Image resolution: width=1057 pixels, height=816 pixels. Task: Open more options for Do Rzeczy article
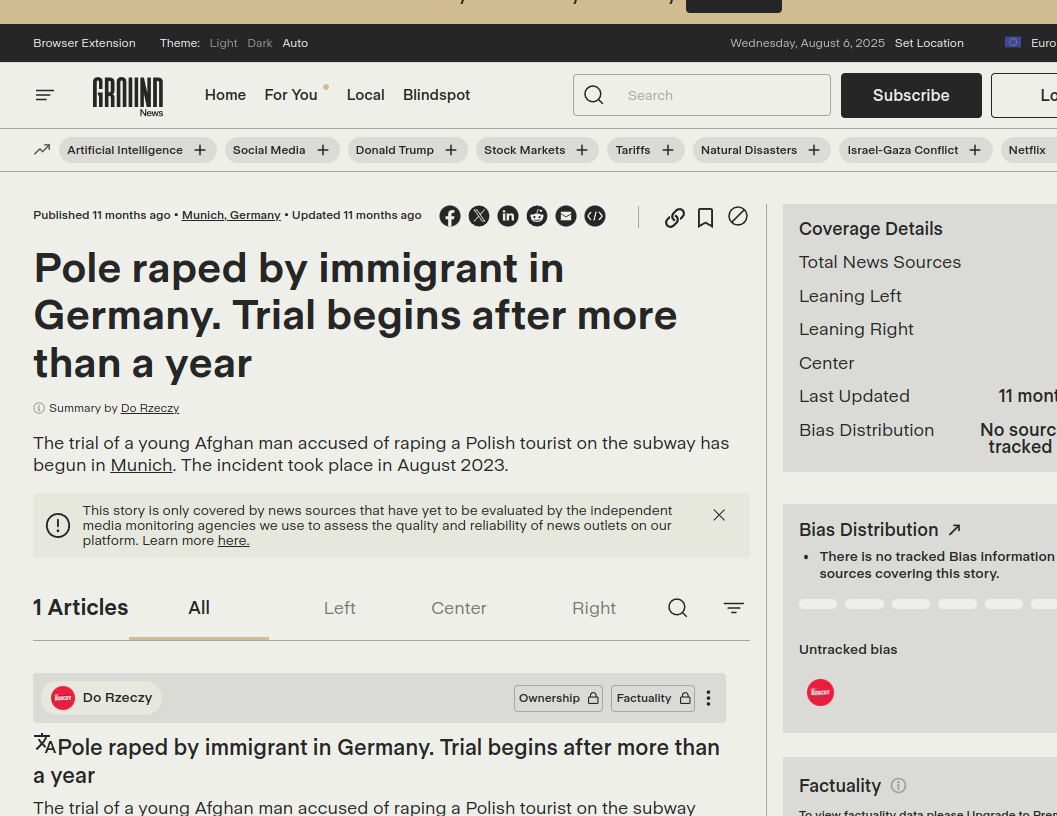(x=708, y=698)
